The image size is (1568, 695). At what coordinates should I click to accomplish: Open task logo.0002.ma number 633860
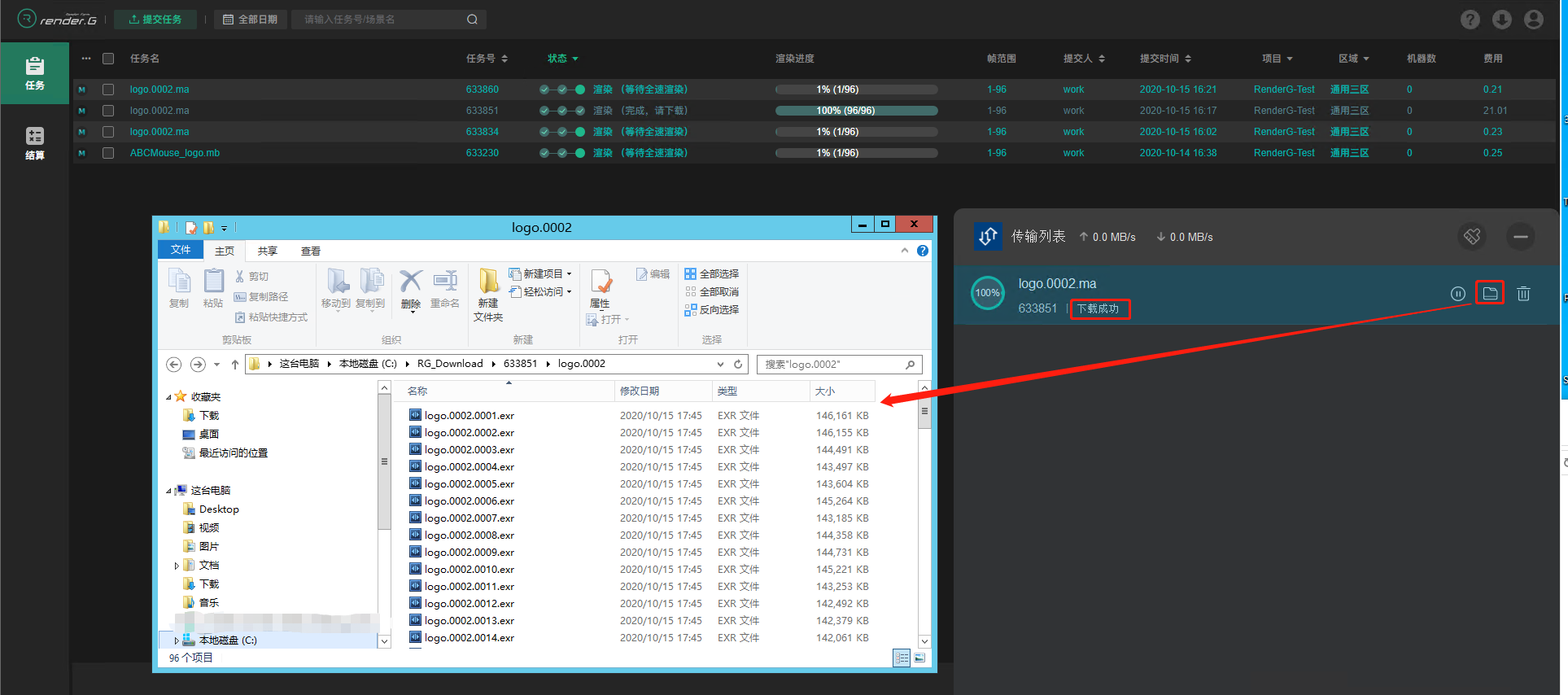click(159, 90)
